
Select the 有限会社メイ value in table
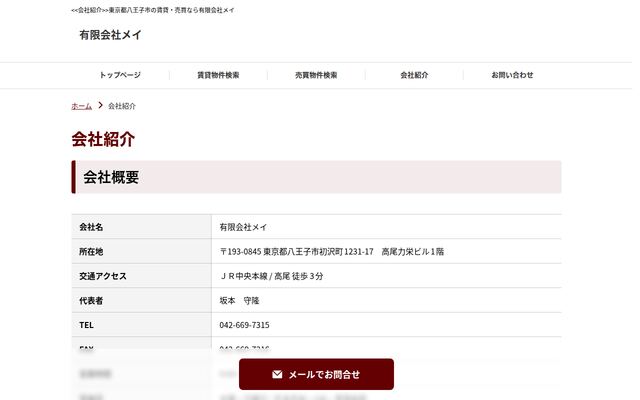(x=243, y=227)
